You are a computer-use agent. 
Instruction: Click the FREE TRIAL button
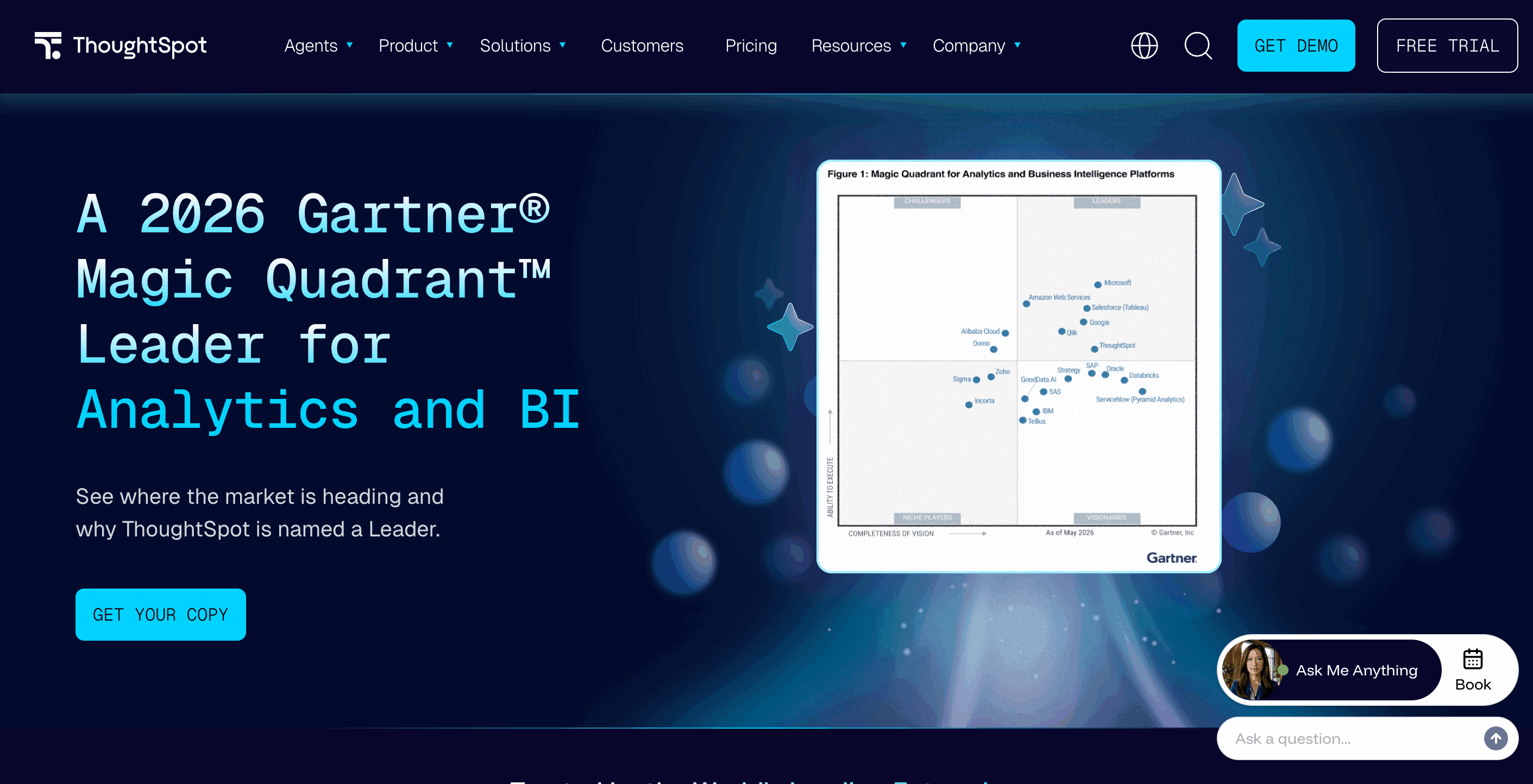[1447, 46]
